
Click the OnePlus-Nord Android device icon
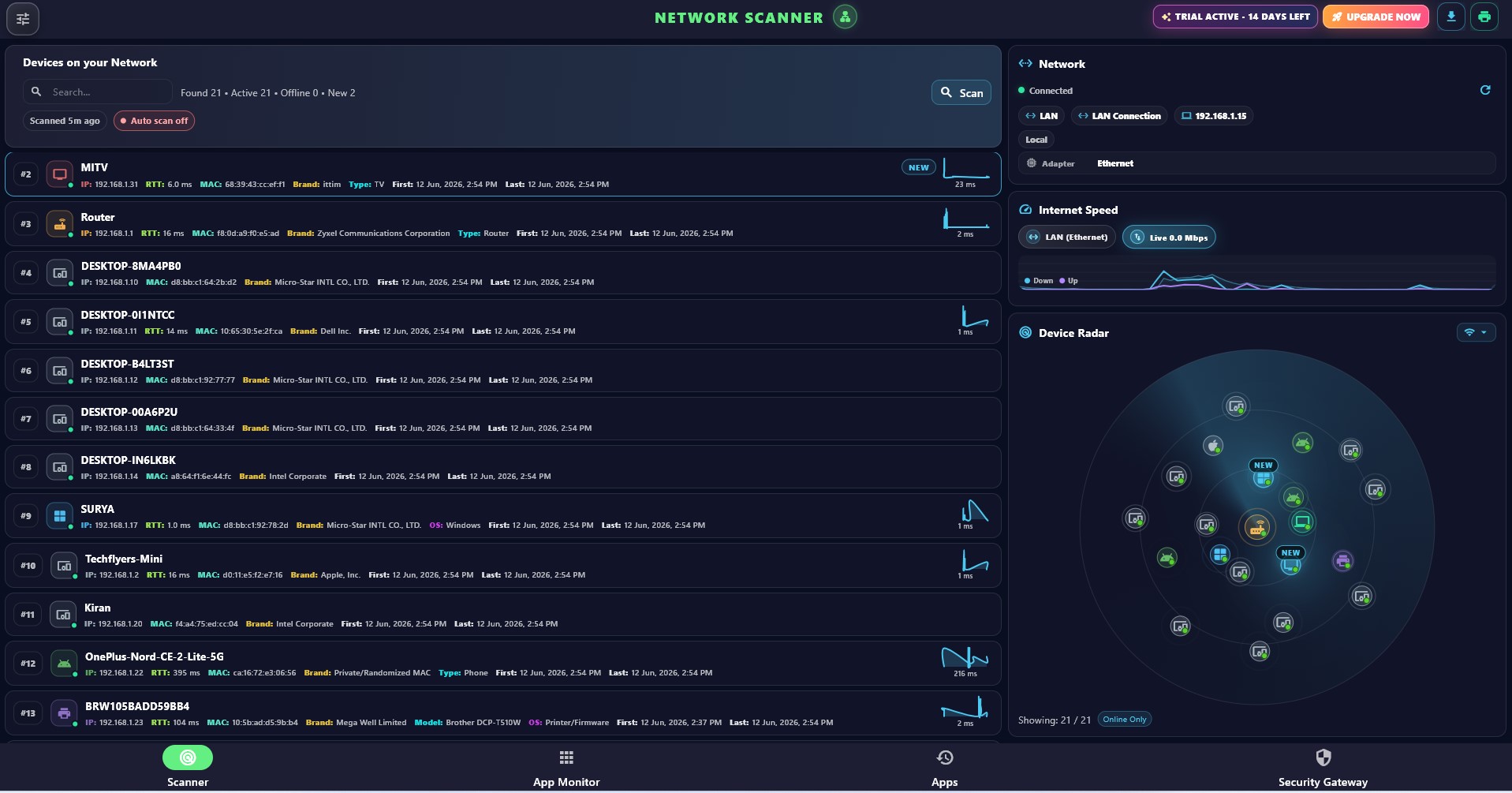[64, 664]
